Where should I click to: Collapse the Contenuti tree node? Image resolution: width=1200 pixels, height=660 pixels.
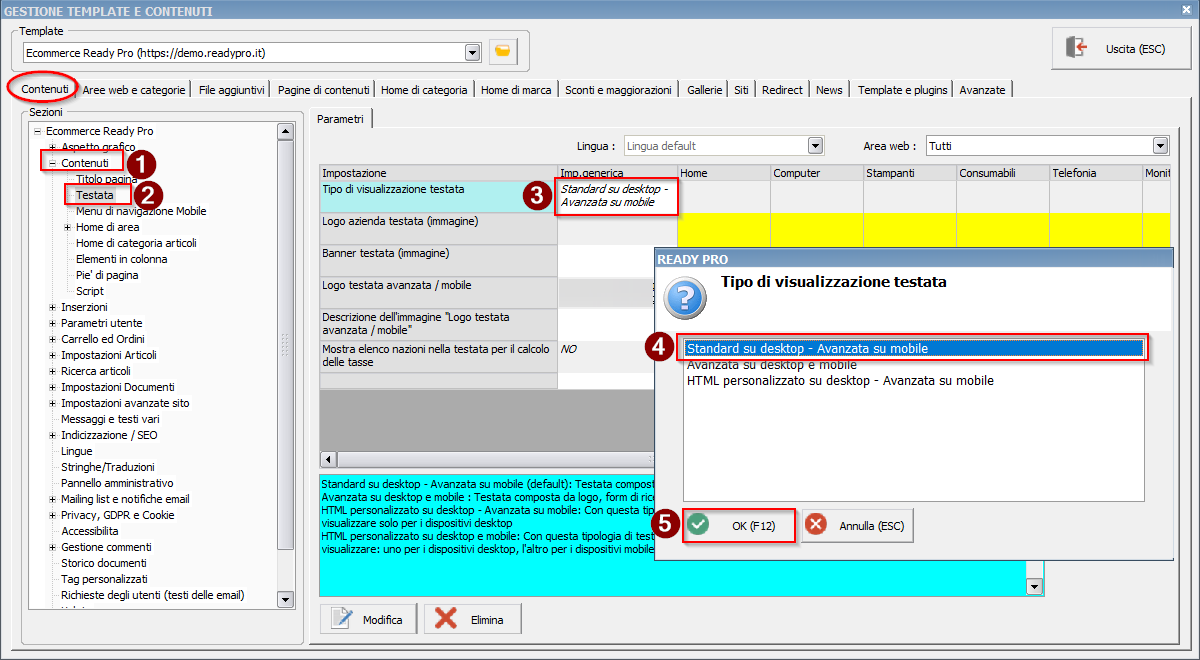tap(52, 163)
